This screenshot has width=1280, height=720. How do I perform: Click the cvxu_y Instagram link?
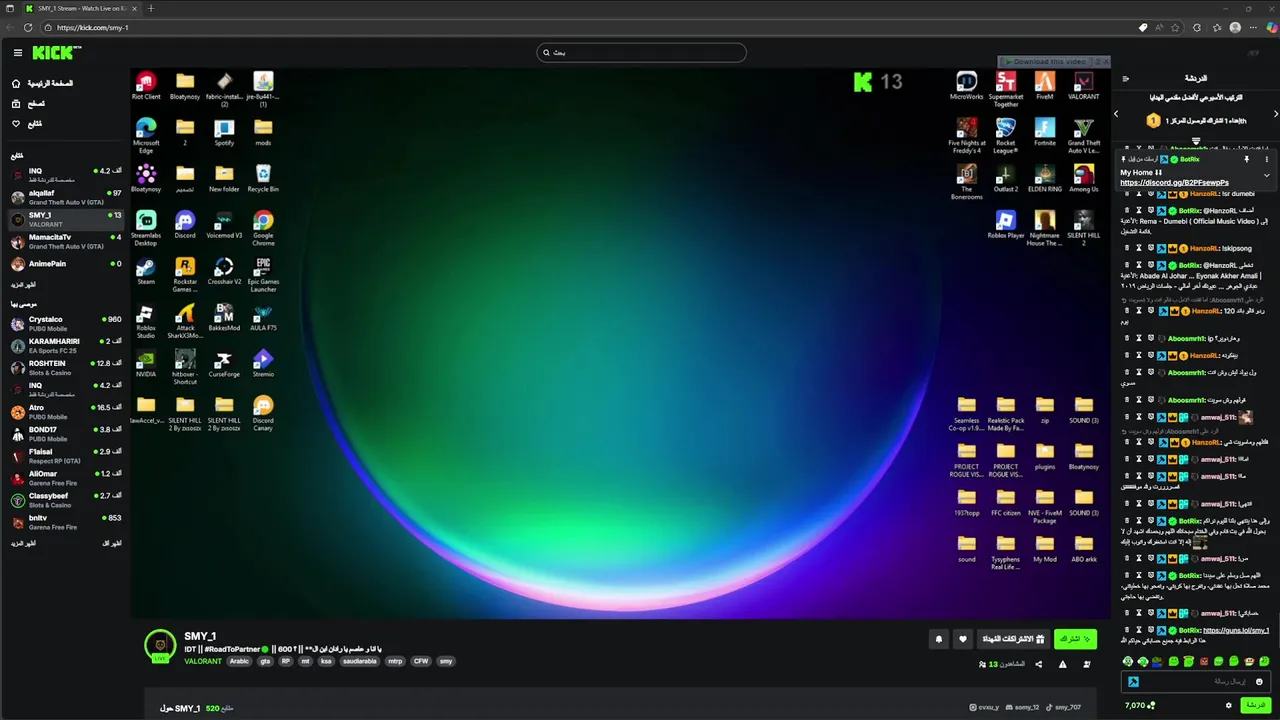[984, 707]
